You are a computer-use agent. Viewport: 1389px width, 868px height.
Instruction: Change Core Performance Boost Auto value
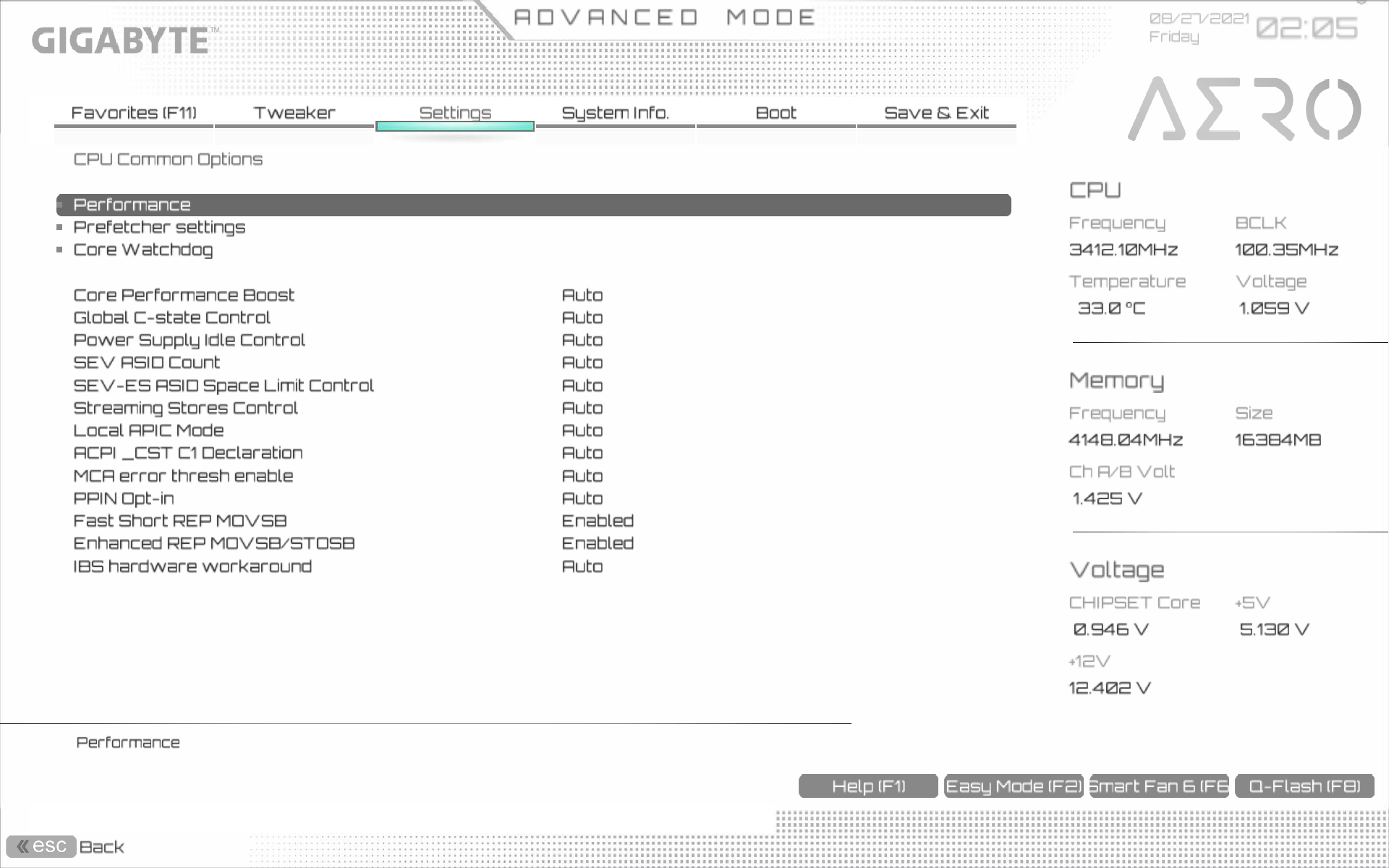(582, 295)
